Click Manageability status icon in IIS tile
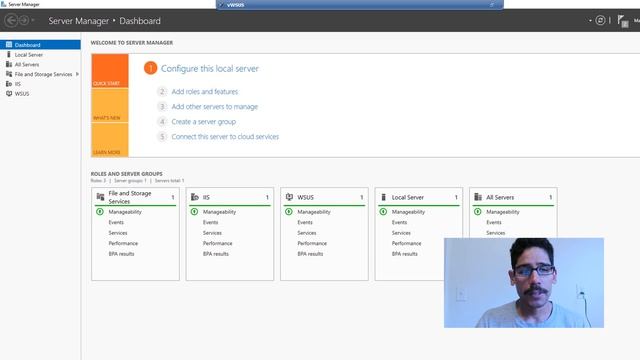 (x=194, y=211)
